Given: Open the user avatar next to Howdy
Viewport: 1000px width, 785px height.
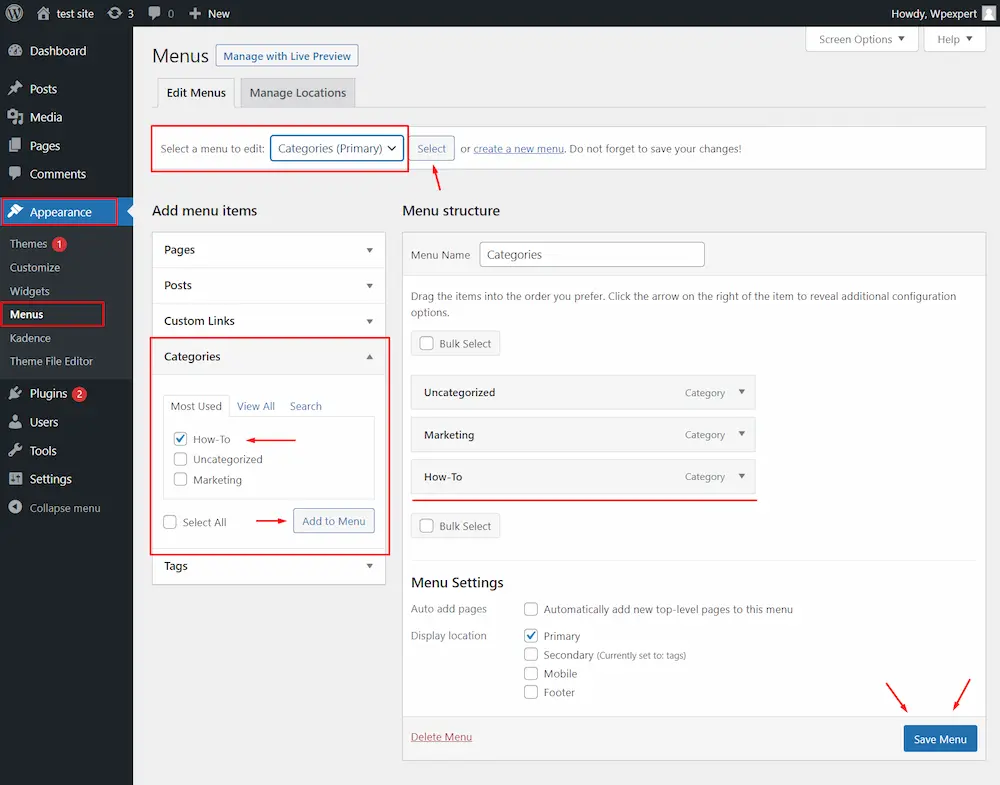Looking at the screenshot, I should [989, 13].
